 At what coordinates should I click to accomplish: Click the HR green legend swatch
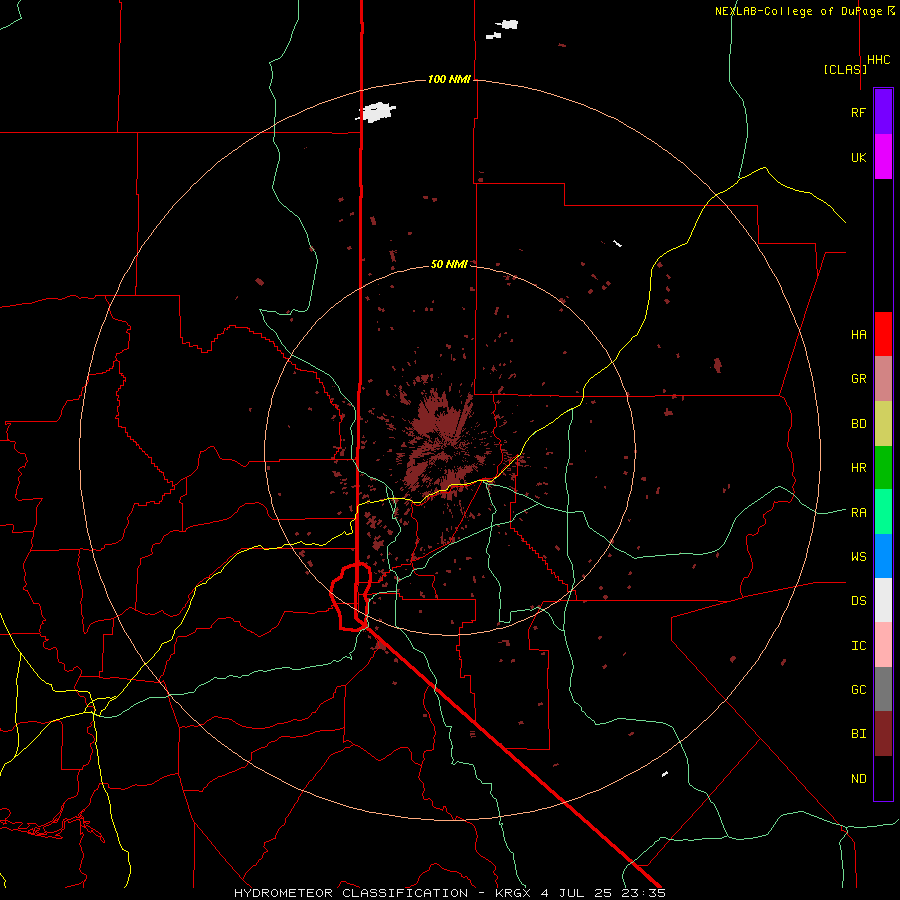click(883, 467)
